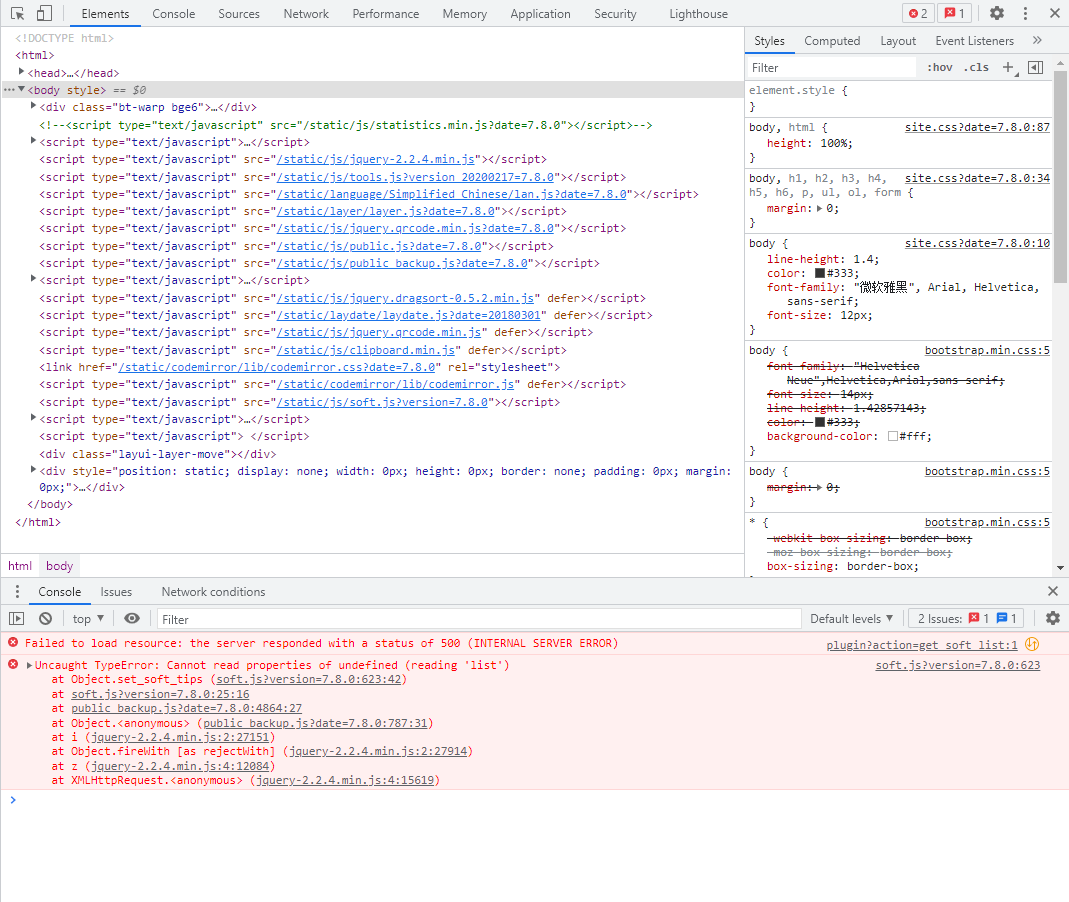
Task: Click the orange request initiator icon beside plugin link
Action: [x=1032, y=644]
